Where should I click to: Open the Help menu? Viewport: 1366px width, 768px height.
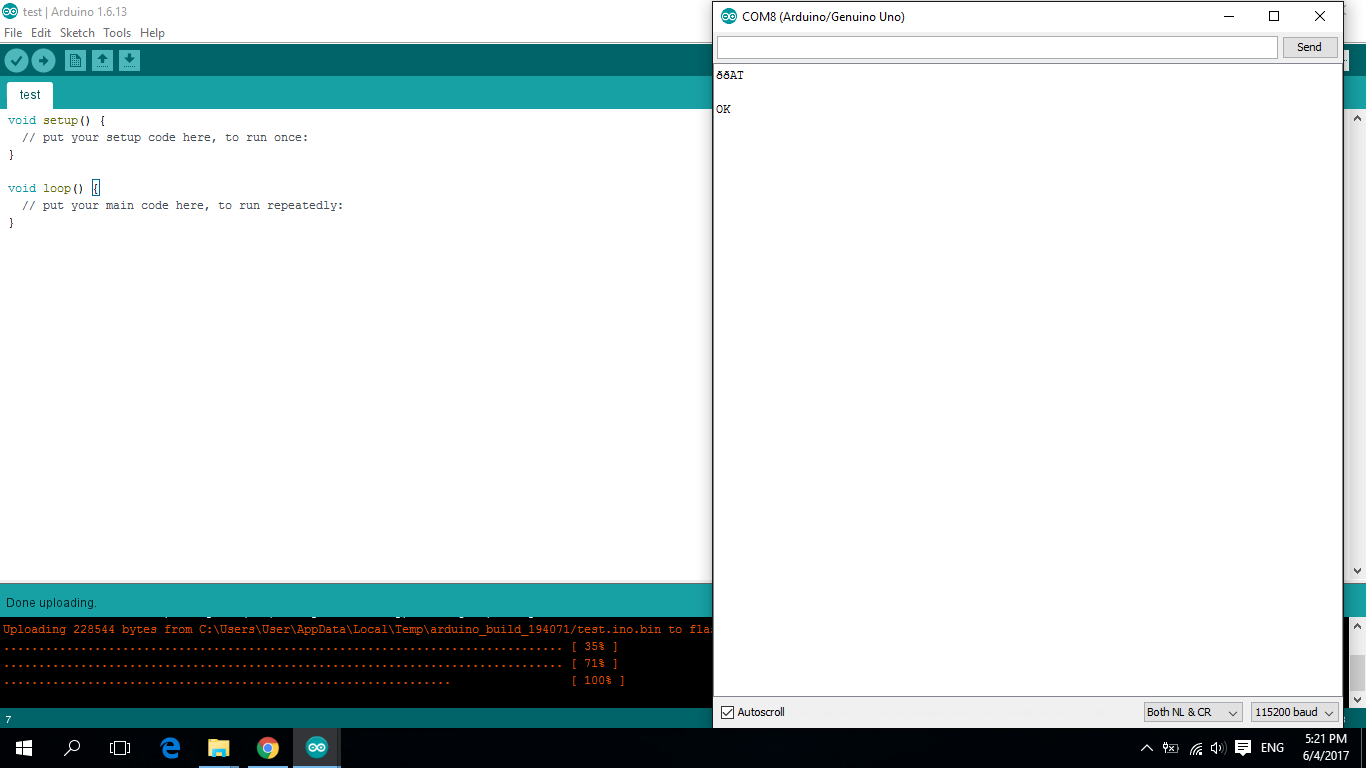pos(152,33)
